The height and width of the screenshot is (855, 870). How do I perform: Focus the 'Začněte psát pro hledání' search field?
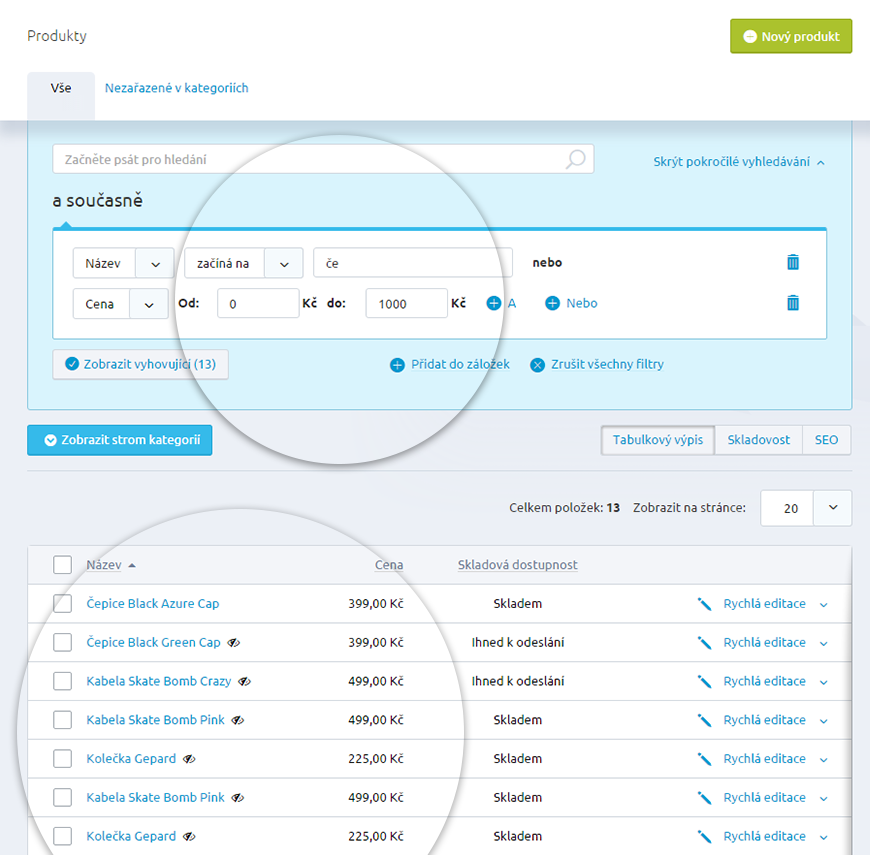(323, 159)
